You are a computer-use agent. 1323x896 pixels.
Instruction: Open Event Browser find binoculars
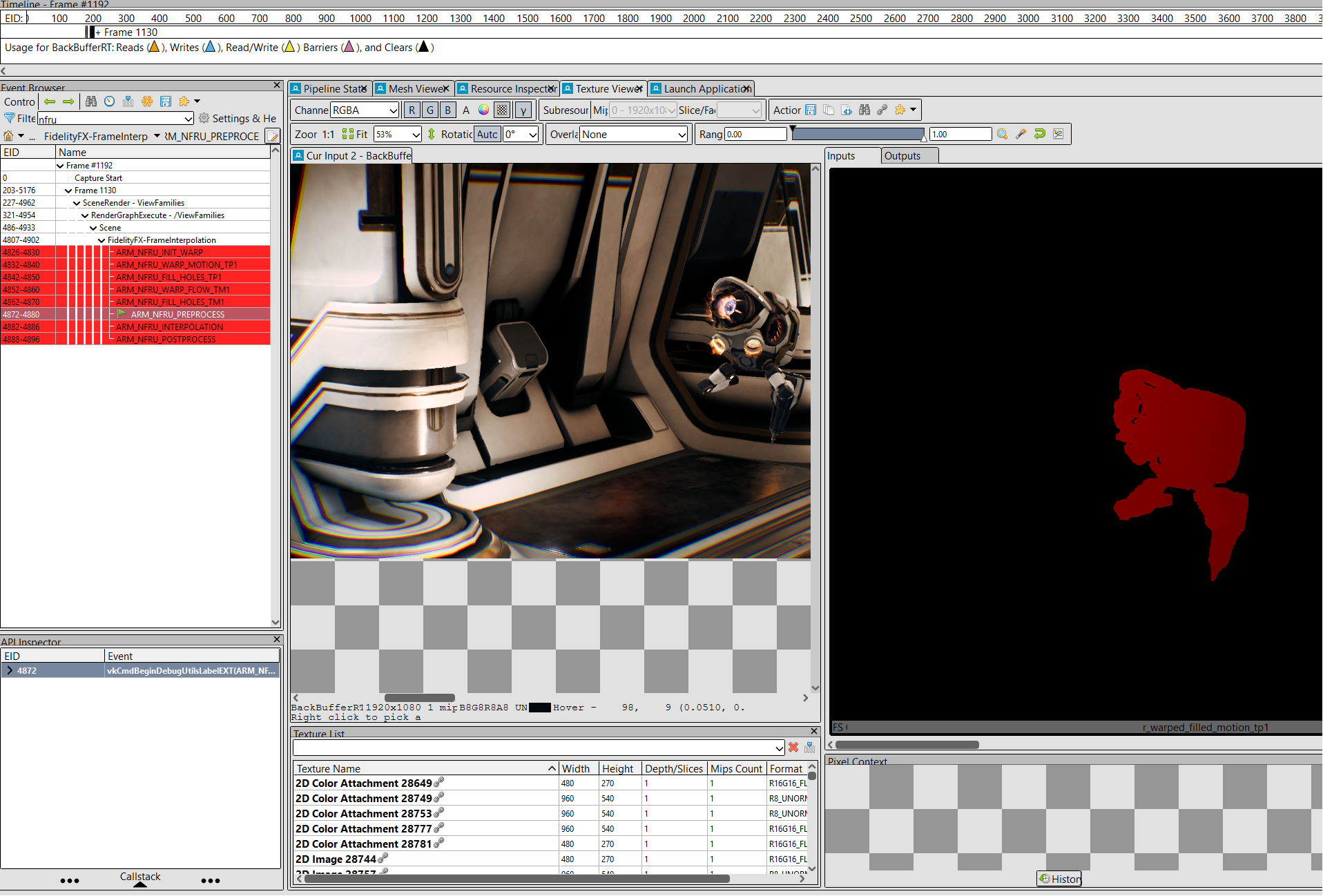coord(91,101)
